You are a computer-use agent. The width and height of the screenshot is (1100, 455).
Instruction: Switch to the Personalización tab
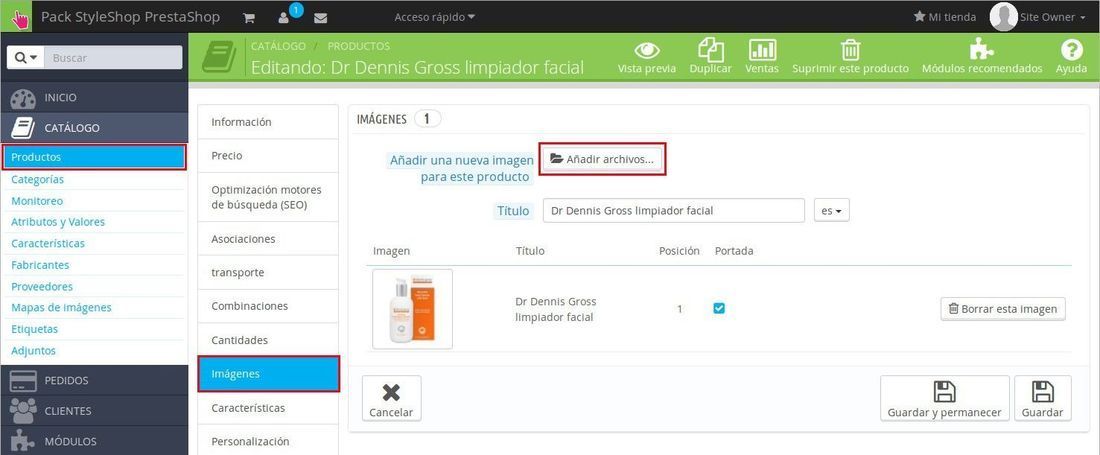coord(268,442)
